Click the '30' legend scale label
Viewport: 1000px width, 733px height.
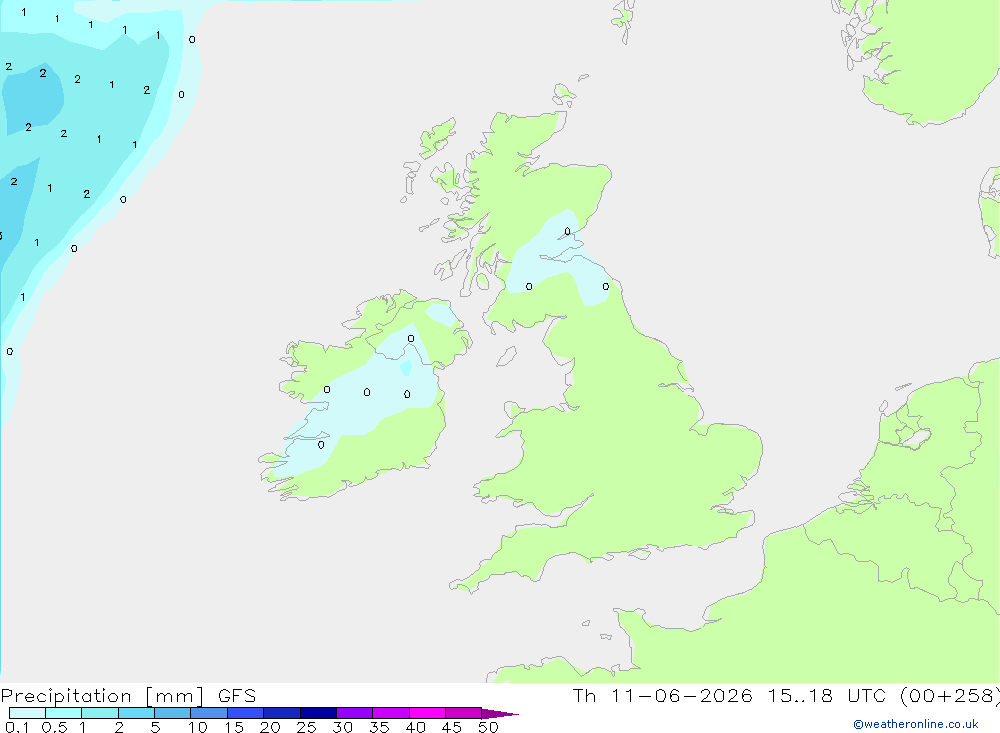(343, 727)
